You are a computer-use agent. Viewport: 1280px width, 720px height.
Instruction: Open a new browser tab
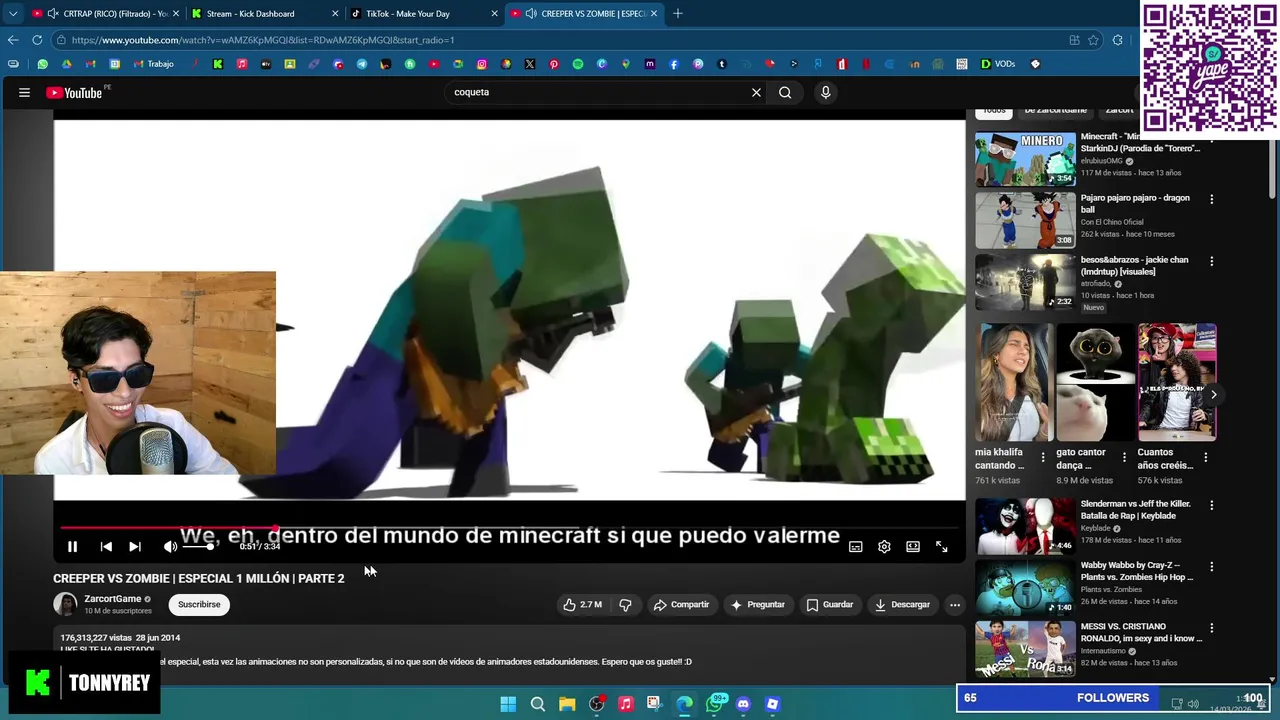tap(678, 14)
